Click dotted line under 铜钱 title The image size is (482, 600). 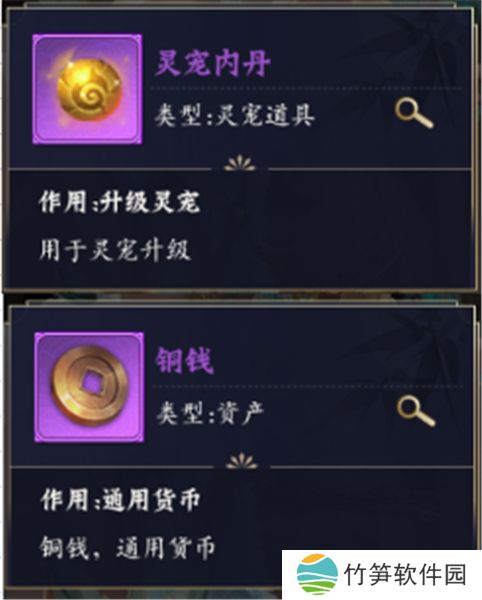[308, 386]
